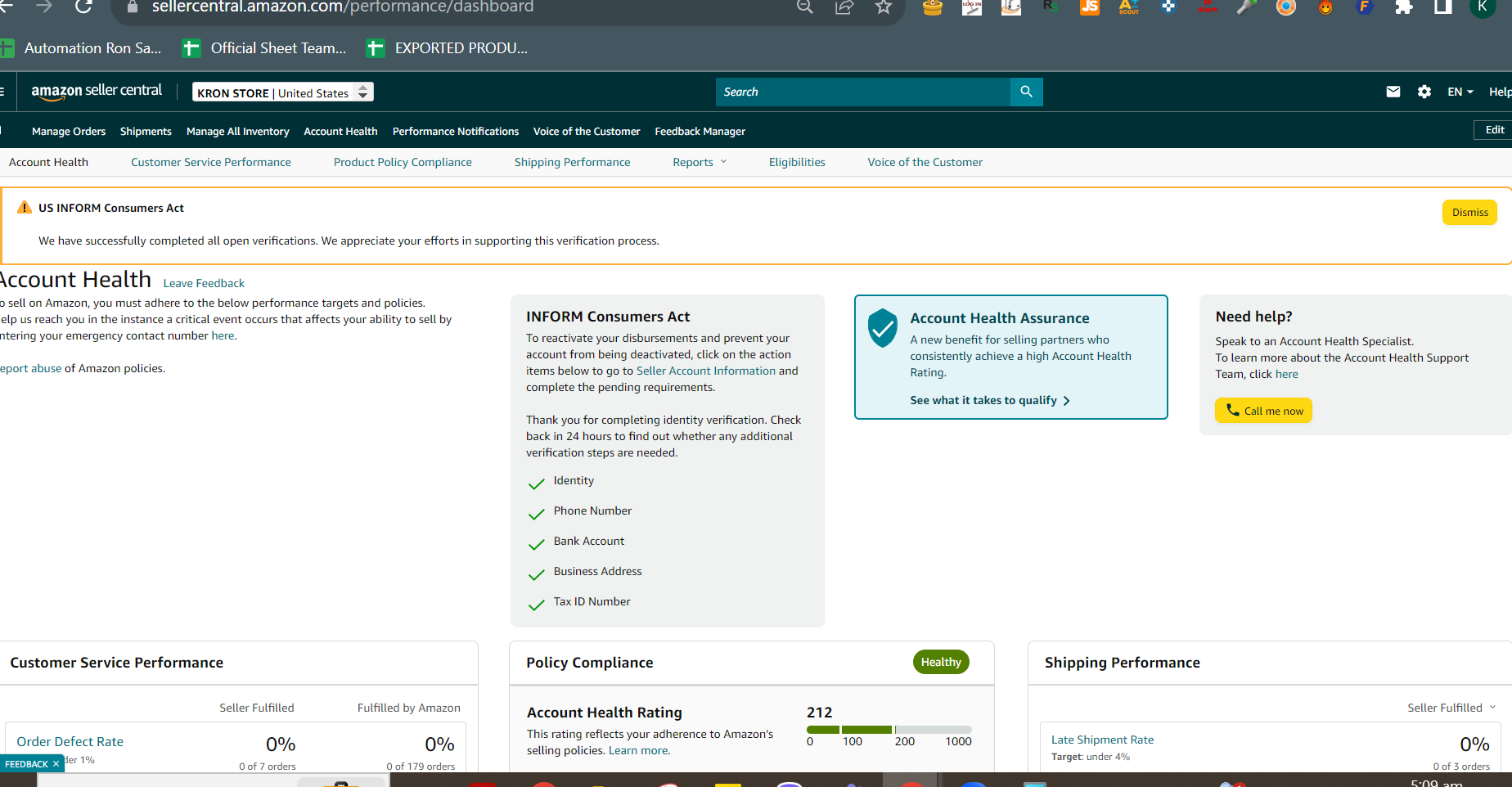The height and width of the screenshot is (787, 1512).
Task: Click the zoom magnifier icon in address bar
Action: (x=805, y=7)
